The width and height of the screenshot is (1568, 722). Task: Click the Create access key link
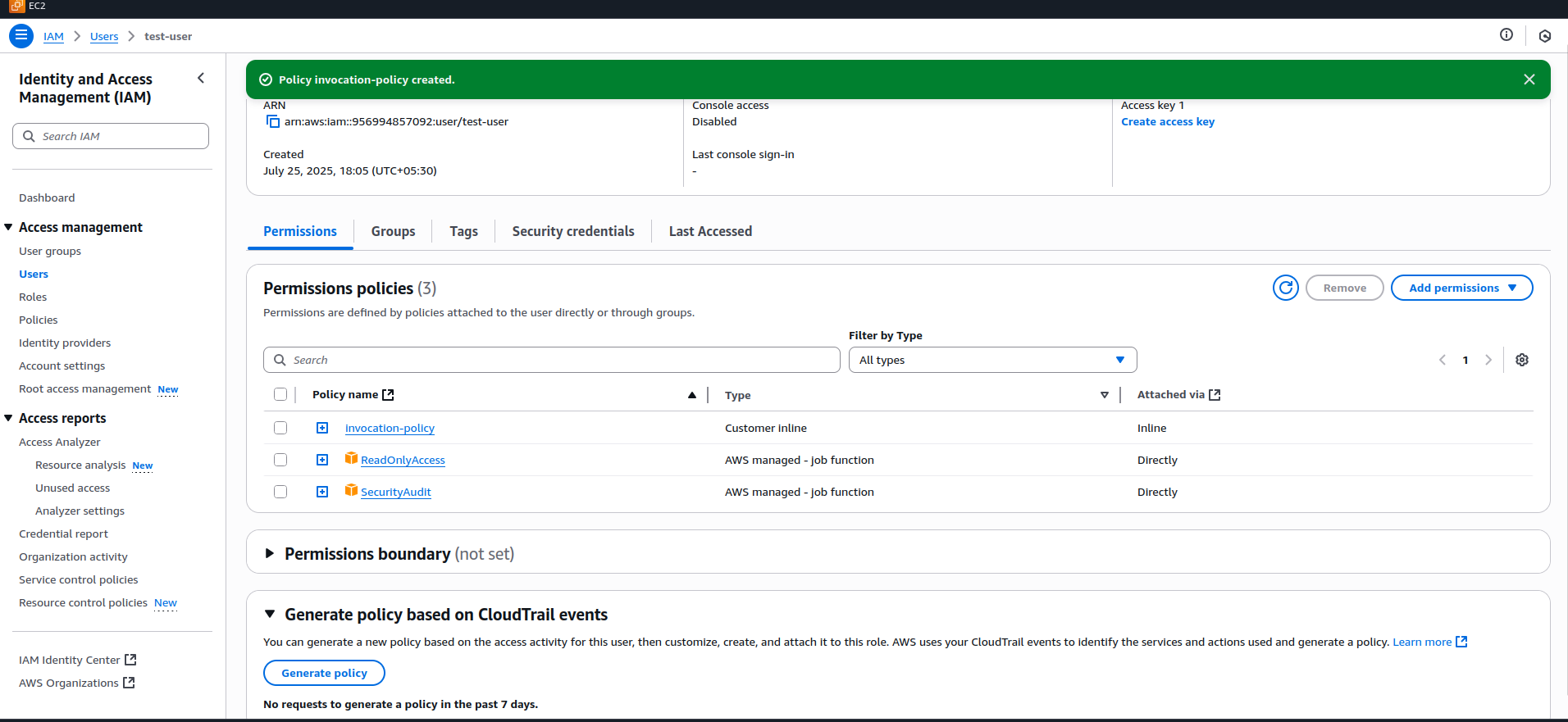1167,122
